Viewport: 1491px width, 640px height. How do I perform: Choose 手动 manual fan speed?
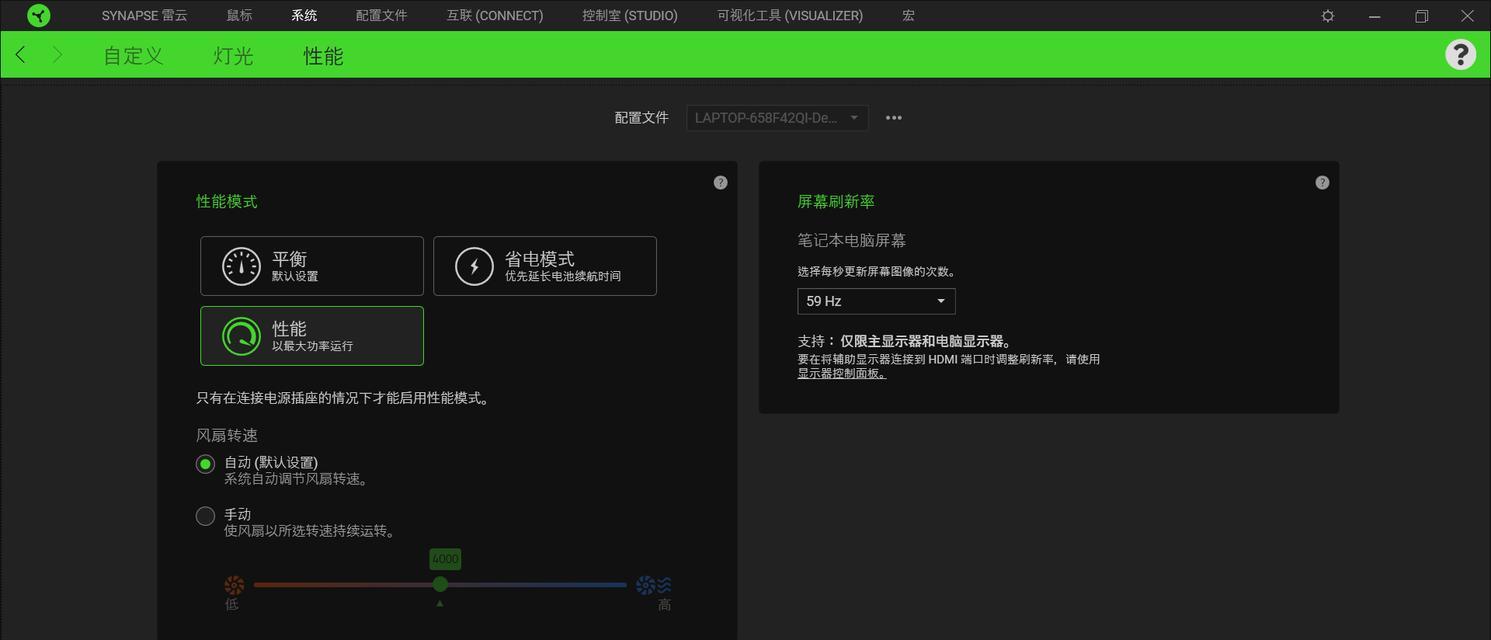pos(205,516)
